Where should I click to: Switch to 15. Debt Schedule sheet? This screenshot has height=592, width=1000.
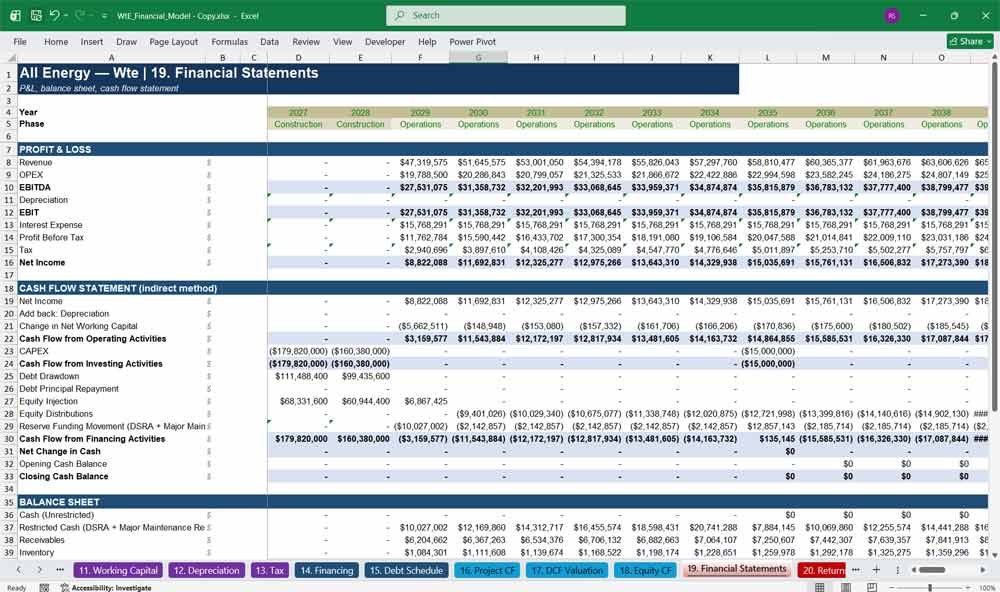pos(406,570)
